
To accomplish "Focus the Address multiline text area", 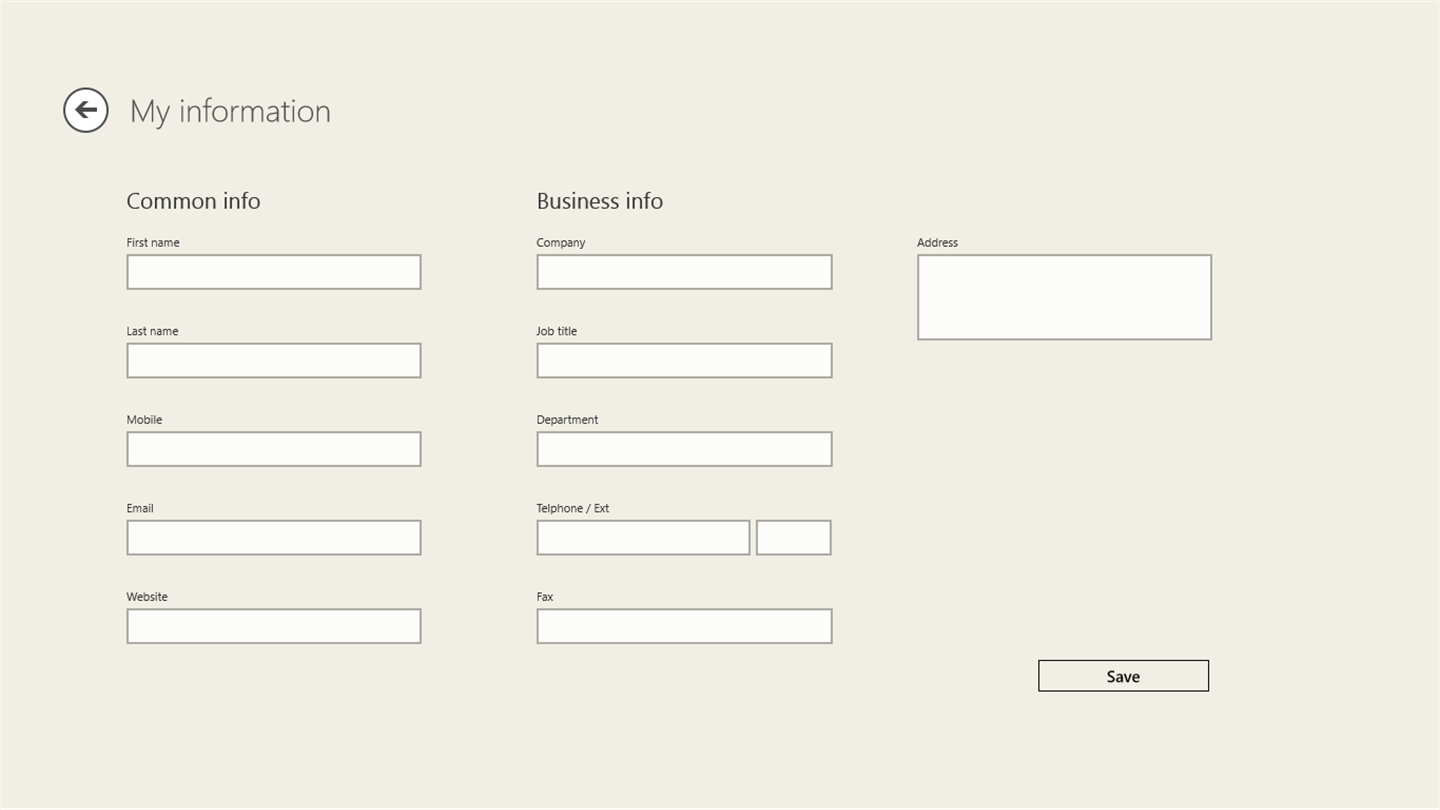I will (x=1064, y=297).
